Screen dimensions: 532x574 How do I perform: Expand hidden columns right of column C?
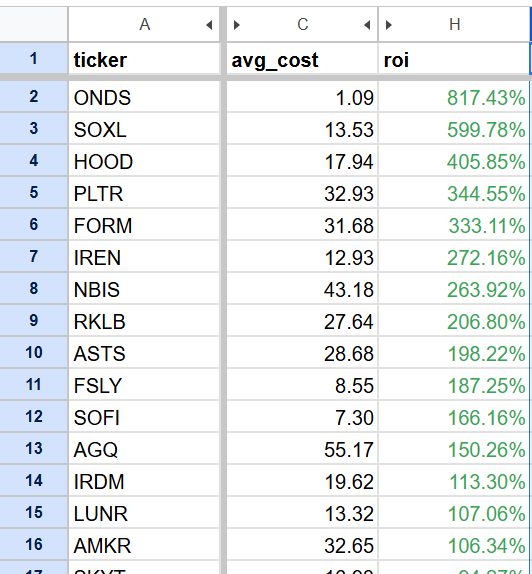367,25
